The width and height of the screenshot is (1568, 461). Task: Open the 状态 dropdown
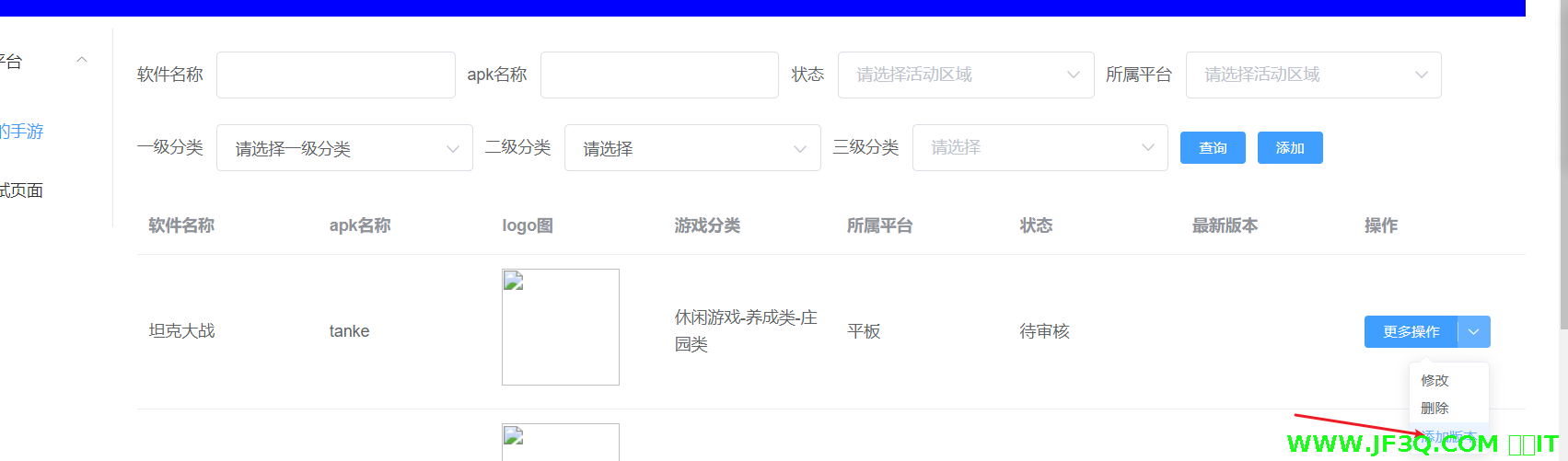(x=965, y=75)
